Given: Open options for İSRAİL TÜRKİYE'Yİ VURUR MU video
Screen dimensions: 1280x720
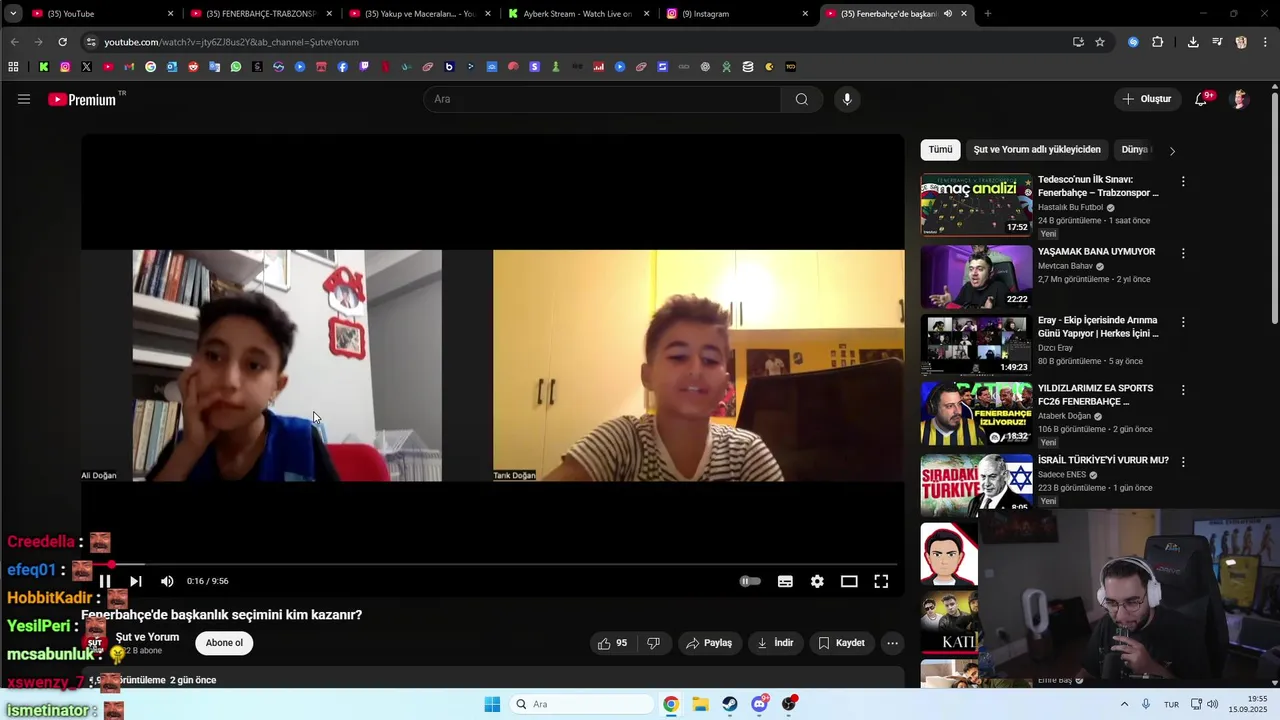Looking at the screenshot, I should (1183, 462).
